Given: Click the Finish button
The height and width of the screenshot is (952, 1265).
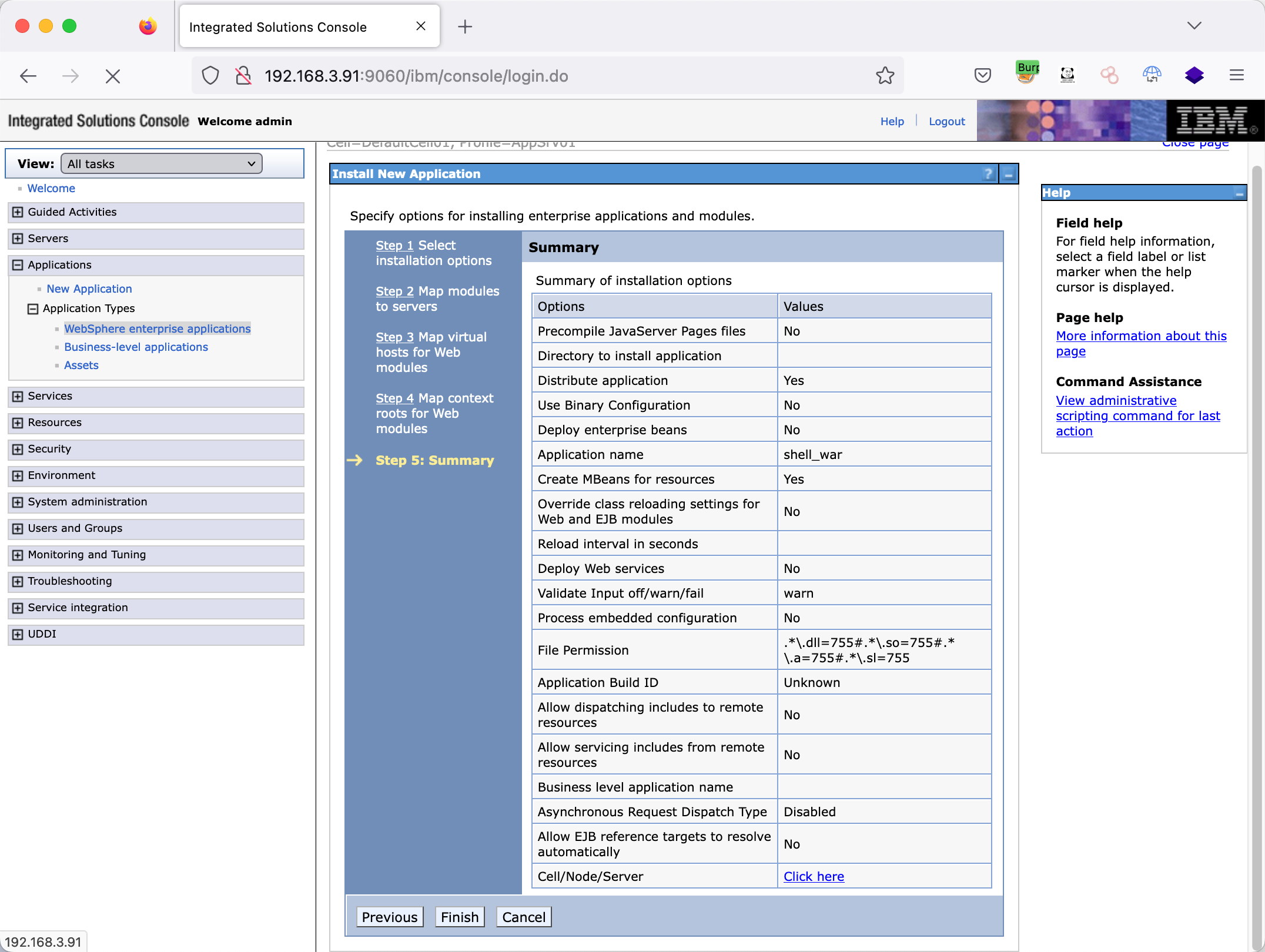Looking at the screenshot, I should pyautogui.click(x=459, y=917).
